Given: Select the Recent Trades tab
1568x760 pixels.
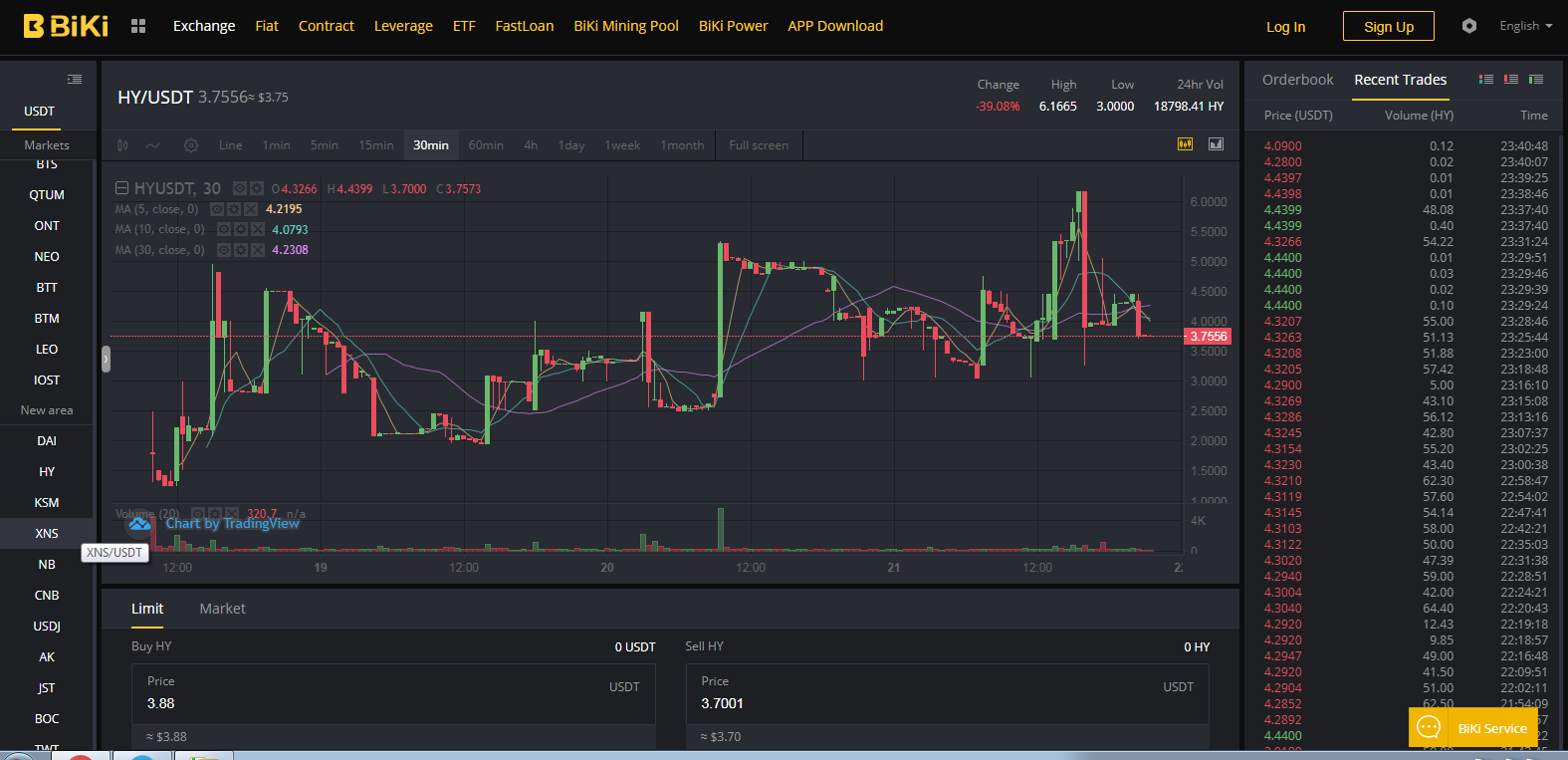Looking at the screenshot, I should pyautogui.click(x=1401, y=80).
